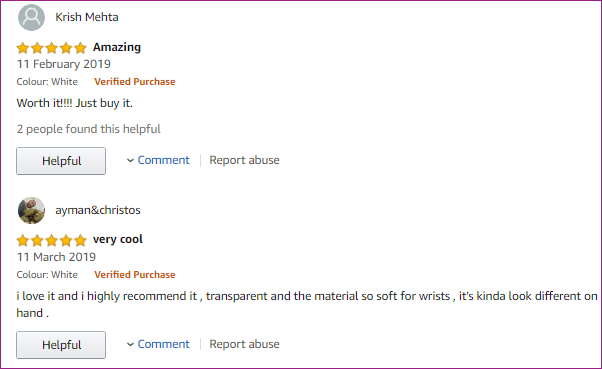Expand Comment on ayman&christos review

tap(163, 344)
